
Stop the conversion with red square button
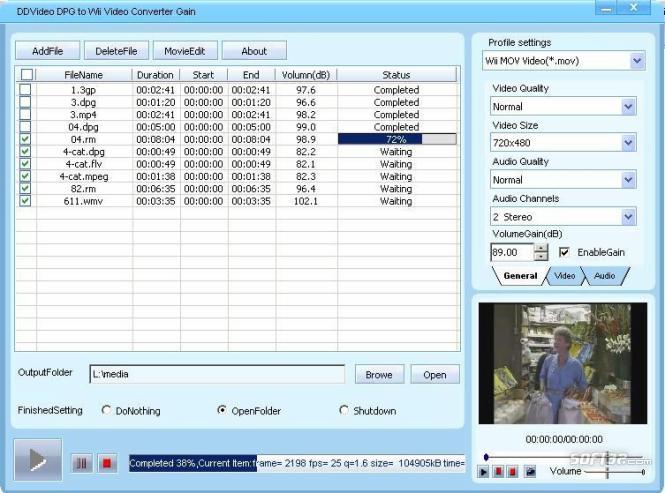106,463
